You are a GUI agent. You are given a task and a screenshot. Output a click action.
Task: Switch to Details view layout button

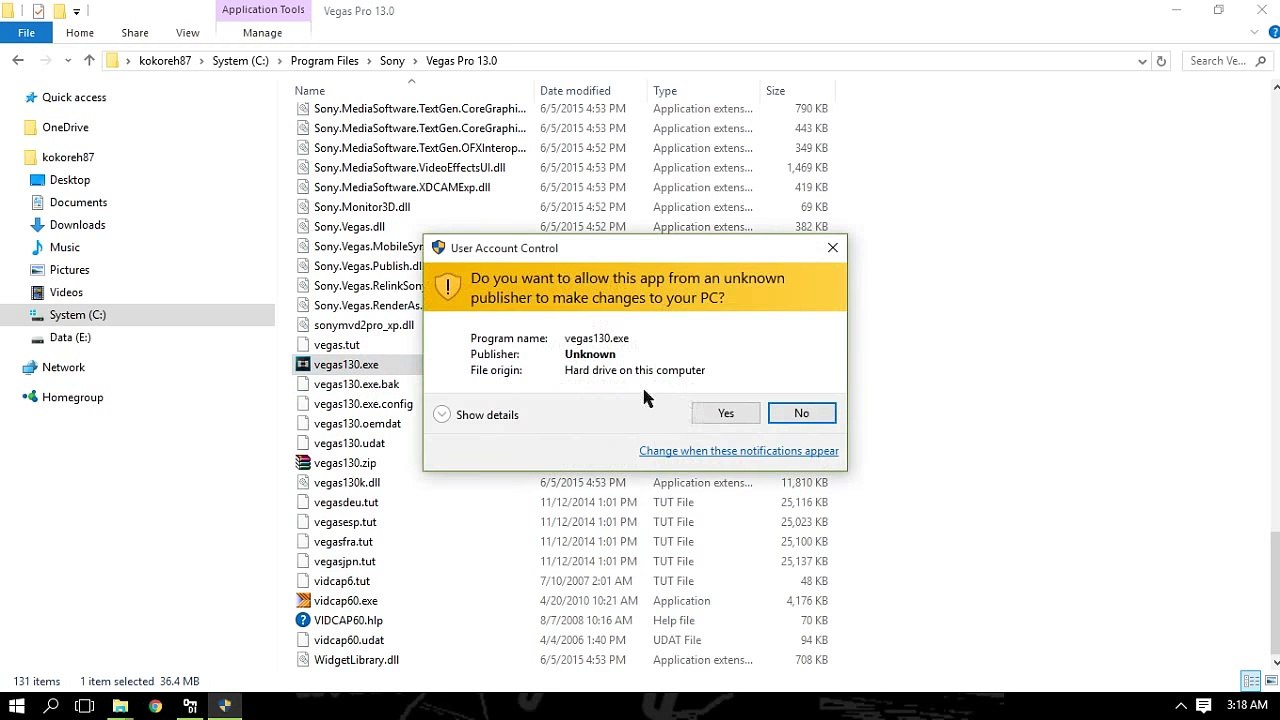coord(1251,682)
